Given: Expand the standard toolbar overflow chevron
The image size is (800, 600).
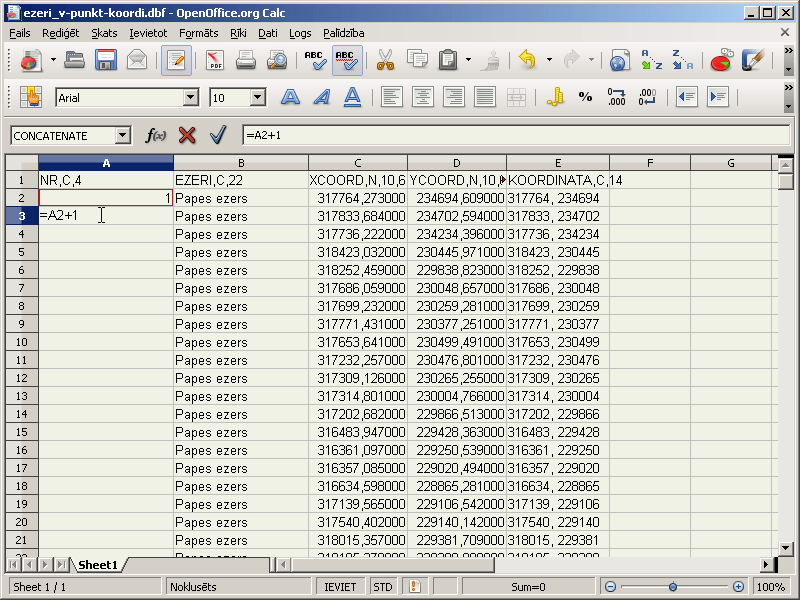Looking at the screenshot, I should click(789, 51).
